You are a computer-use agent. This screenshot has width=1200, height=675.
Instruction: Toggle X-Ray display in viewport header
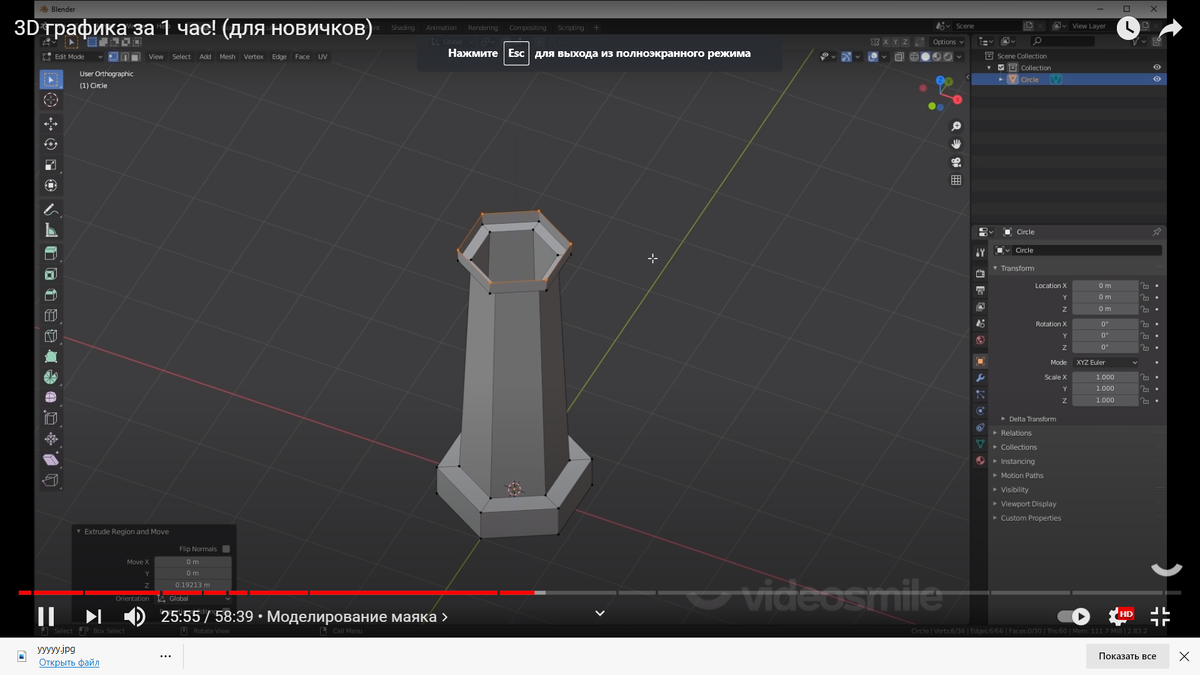(899, 57)
